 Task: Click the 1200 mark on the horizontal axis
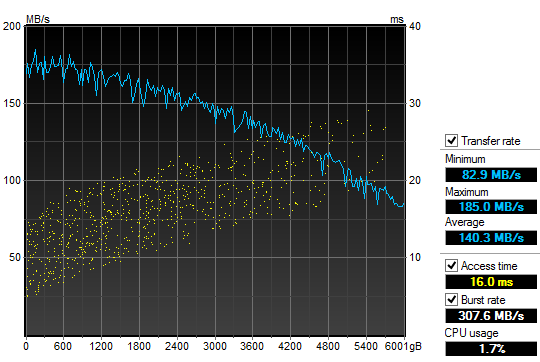[101, 346]
